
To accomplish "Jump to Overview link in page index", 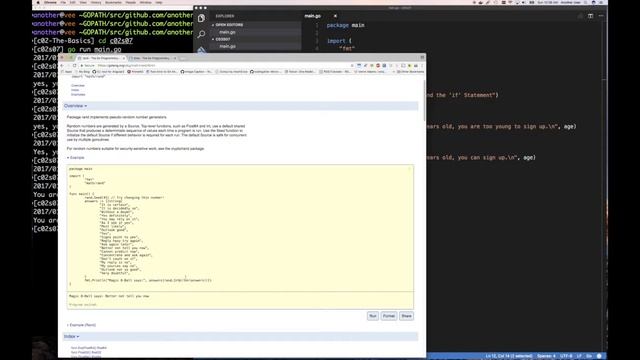I will [x=78, y=86].
